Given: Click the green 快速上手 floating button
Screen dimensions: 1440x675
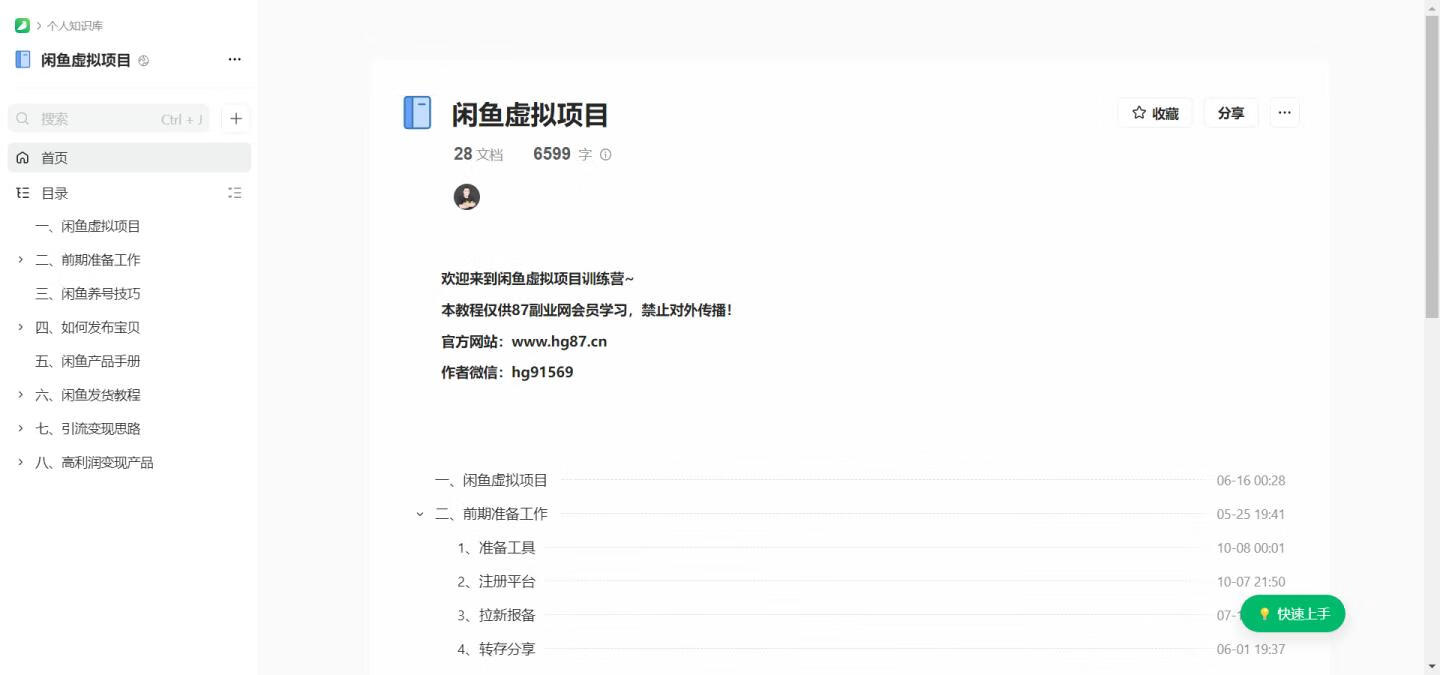Looking at the screenshot, I should [1293, 614].
